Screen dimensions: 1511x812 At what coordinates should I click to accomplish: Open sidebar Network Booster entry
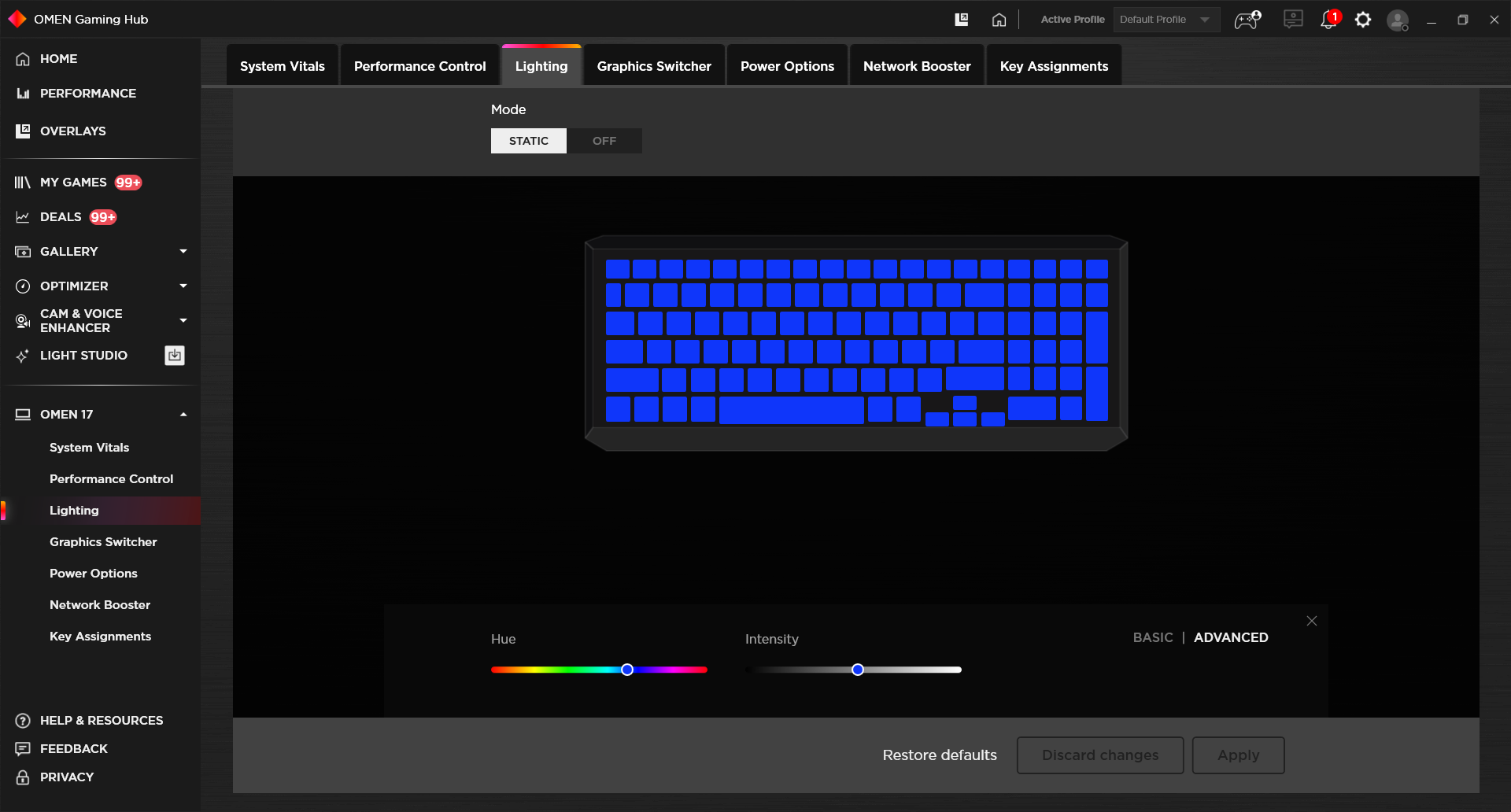tap(100, 605)
